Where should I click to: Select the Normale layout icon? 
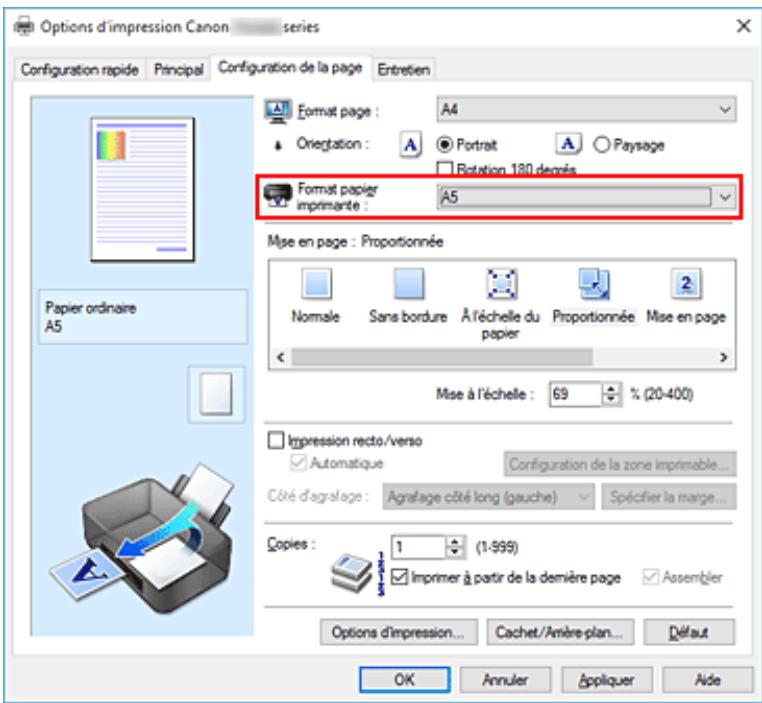(x=316, y=284)
